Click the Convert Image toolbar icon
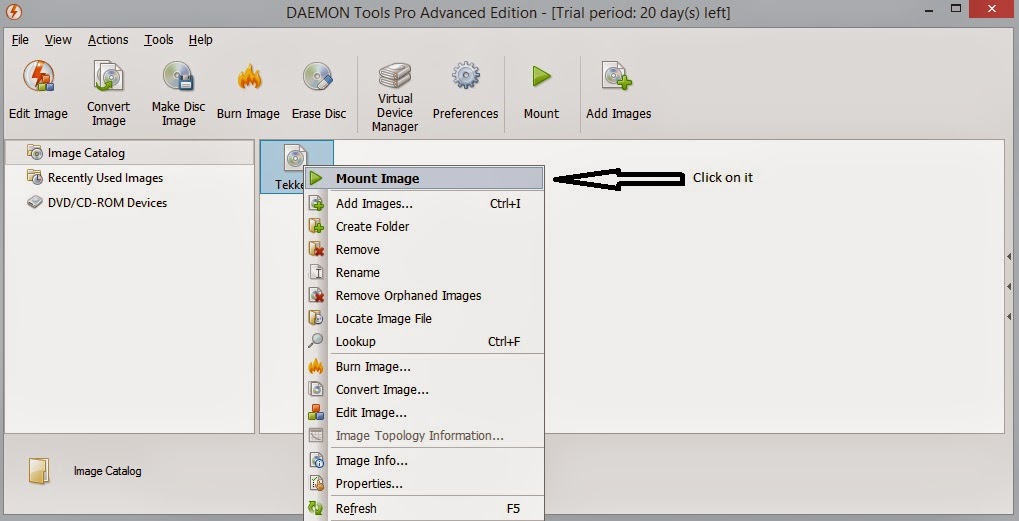Image resolution: width=1019 pixels, height=521 pixels. click(108, 77)
